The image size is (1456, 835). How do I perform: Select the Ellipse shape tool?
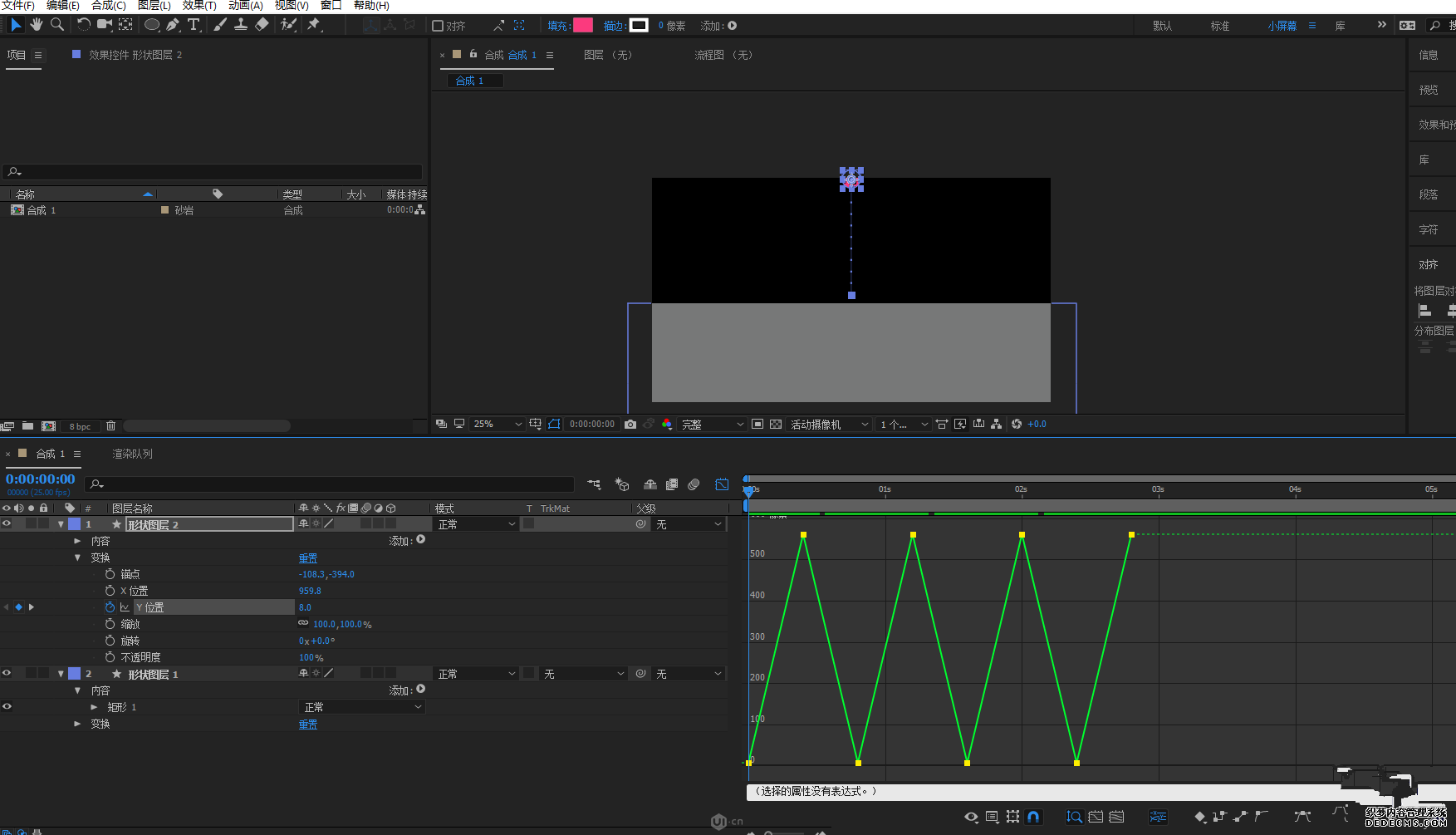click(152, 25)
